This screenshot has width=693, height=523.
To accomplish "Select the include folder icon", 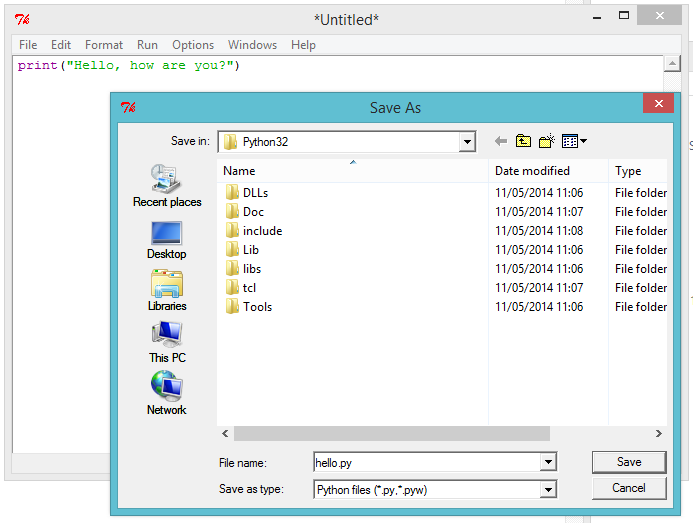I will tap(232, 231).
